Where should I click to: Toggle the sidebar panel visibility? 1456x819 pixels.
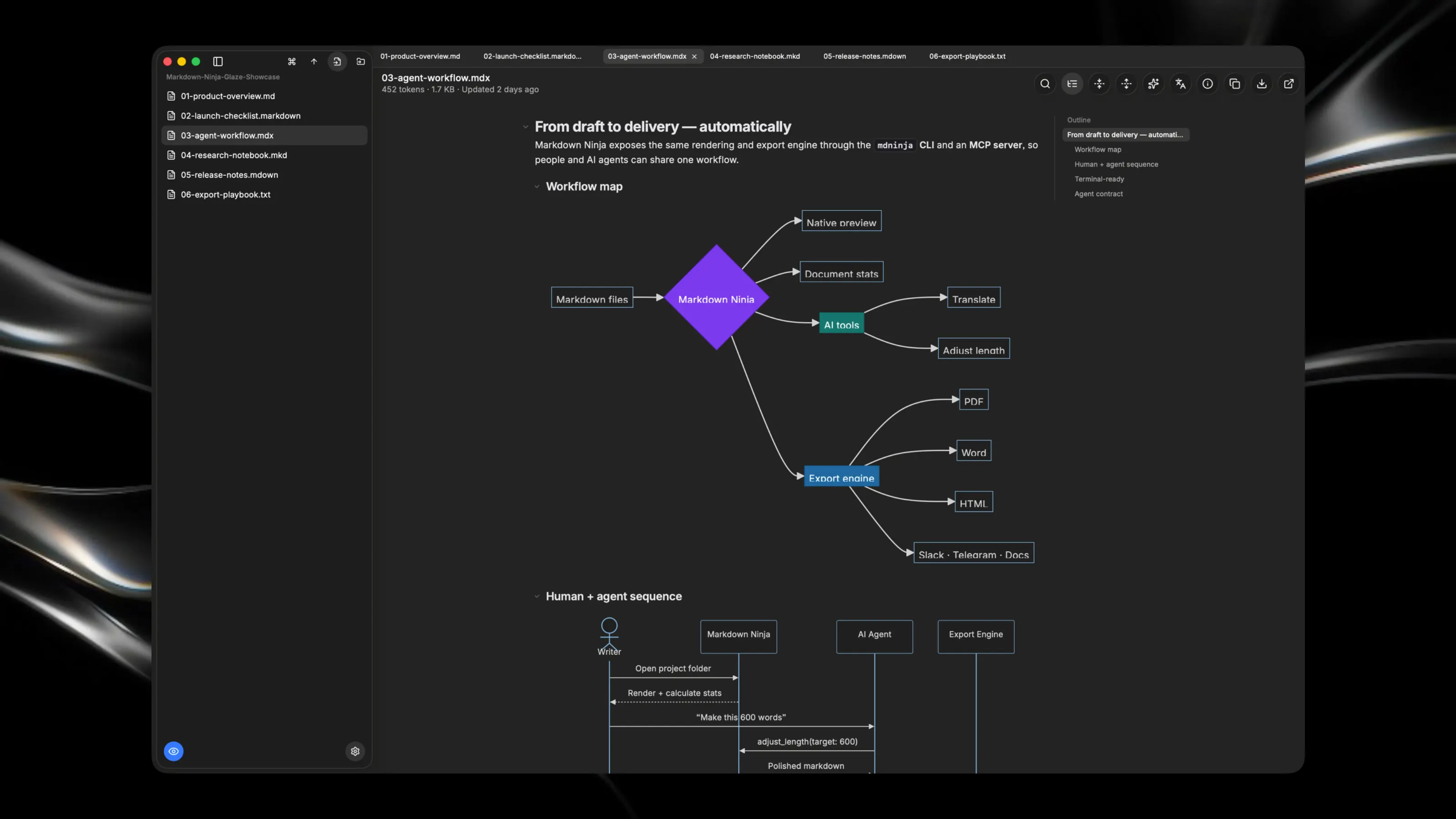click(x=217, y=61)
